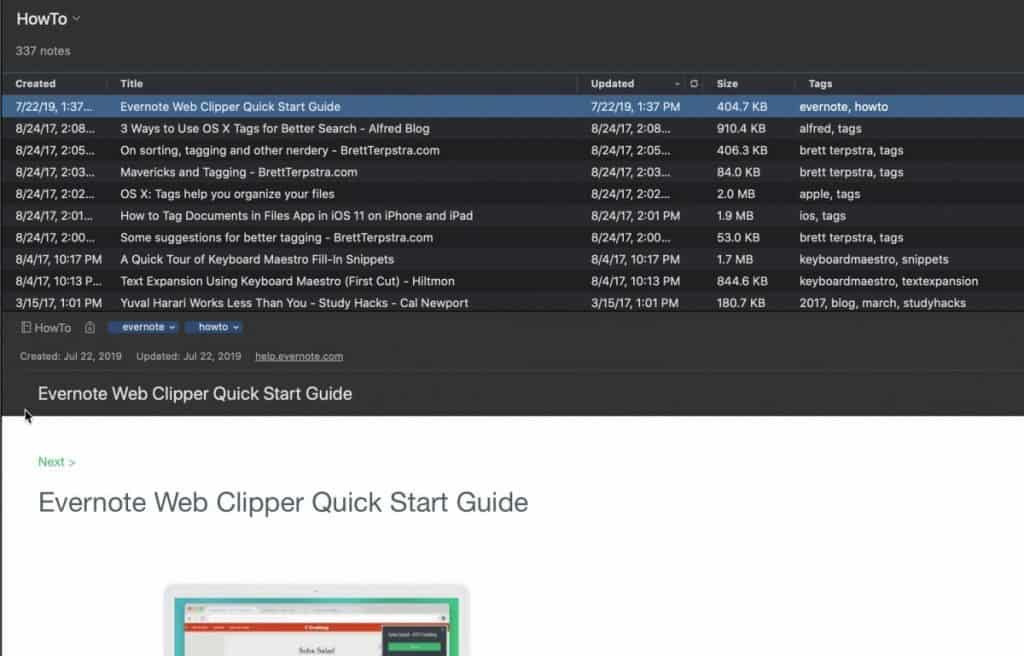This screenshot has width=1024, height=656.
Task: Sort notes by the Title column header
Action: (131, 84)
